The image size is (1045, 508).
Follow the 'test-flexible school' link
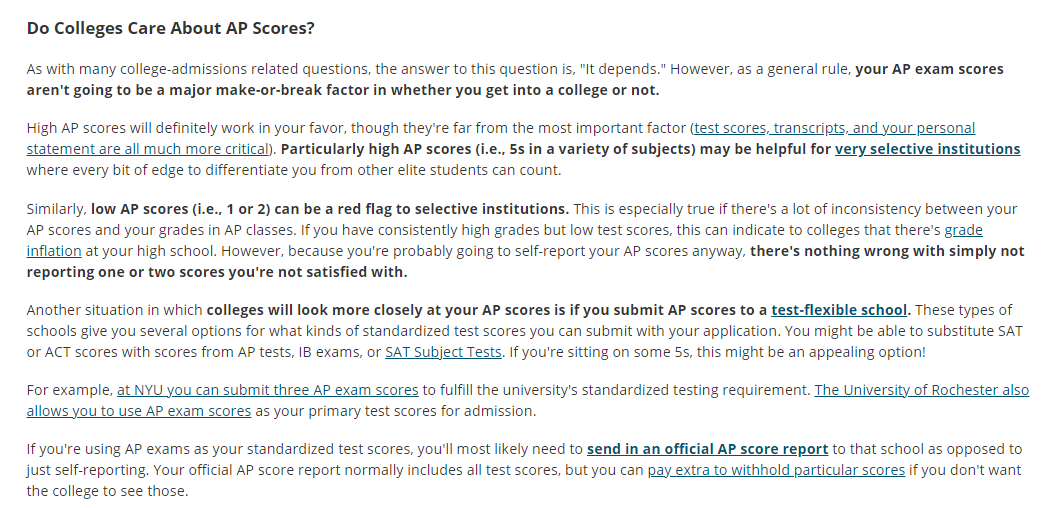tap(838, 310)
